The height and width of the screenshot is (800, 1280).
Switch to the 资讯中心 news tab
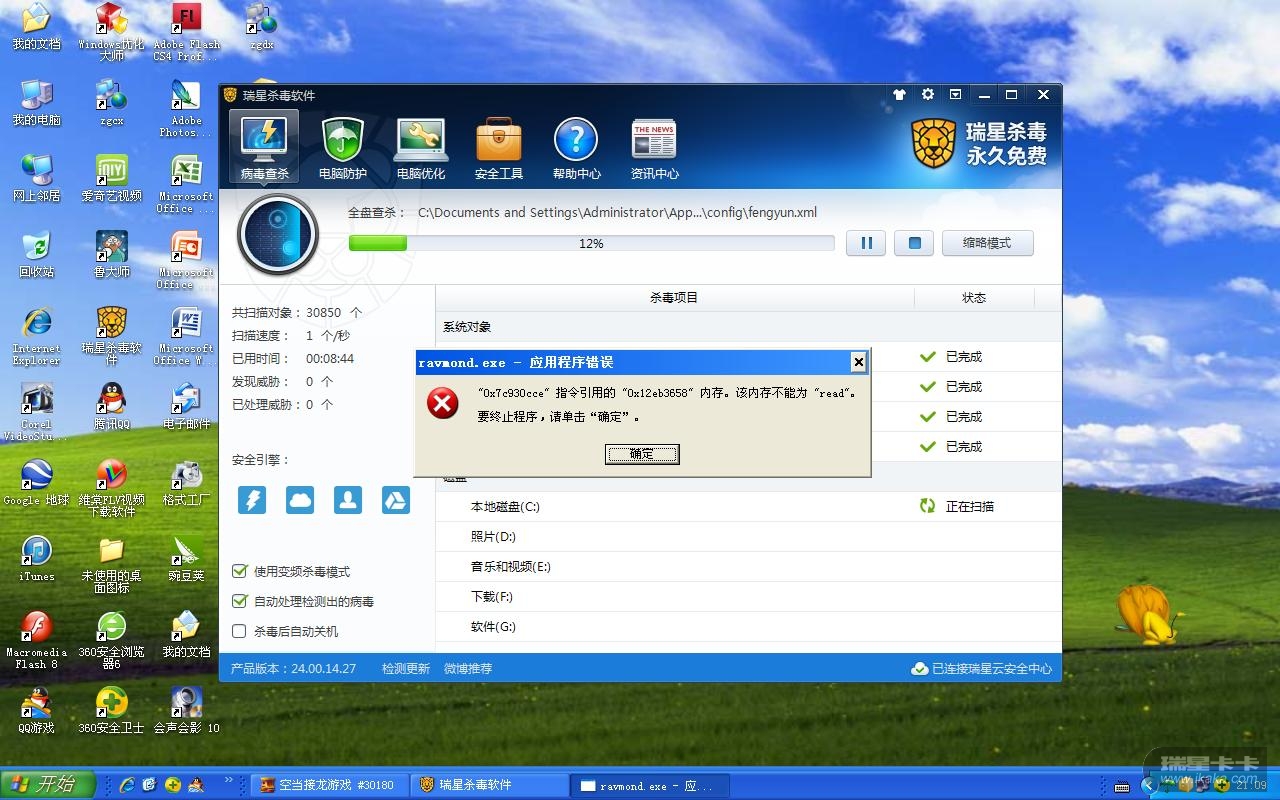(x=654, y=147)
